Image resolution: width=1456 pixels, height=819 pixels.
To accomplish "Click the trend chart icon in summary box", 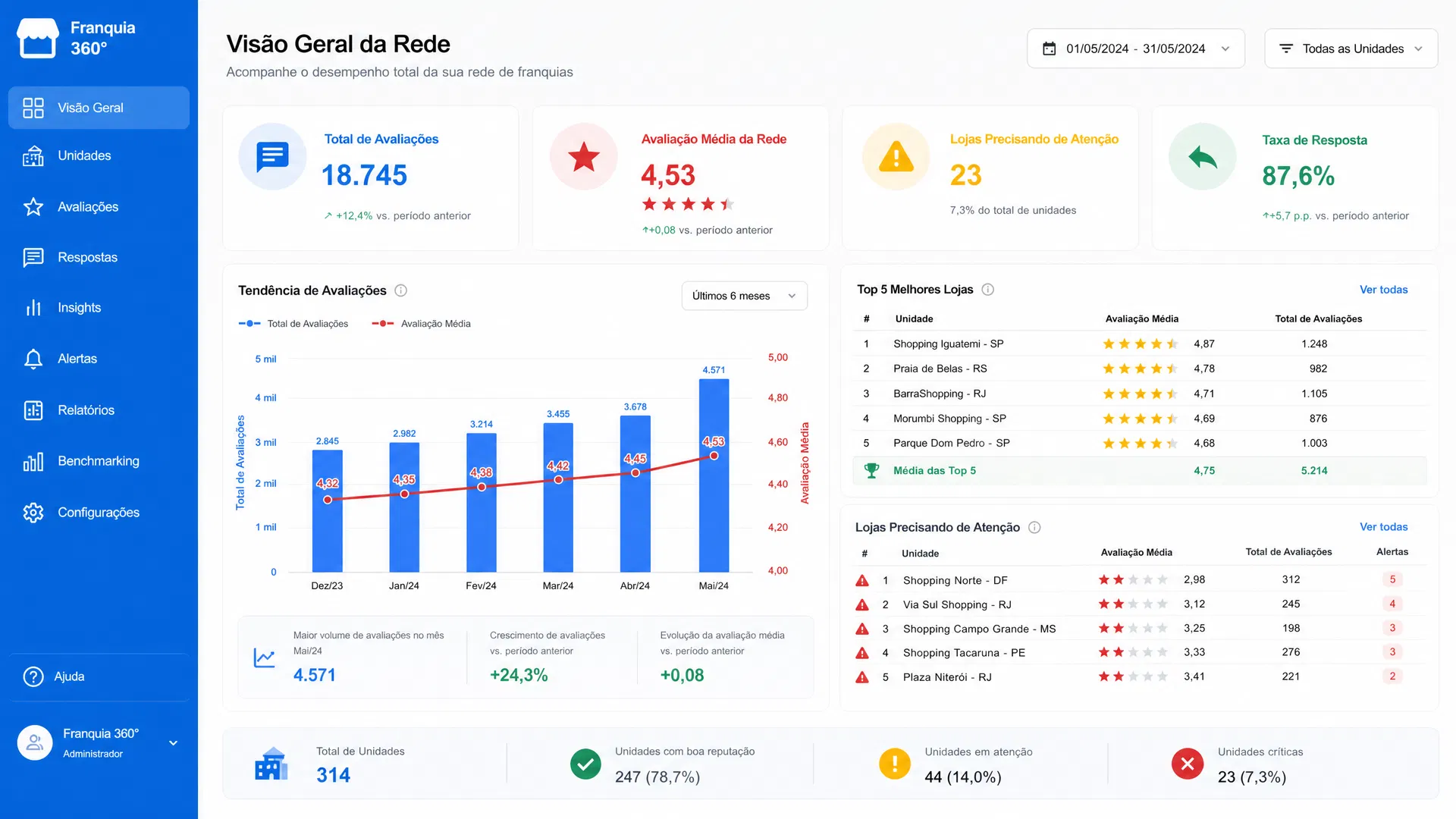I will tap(264, 657).
